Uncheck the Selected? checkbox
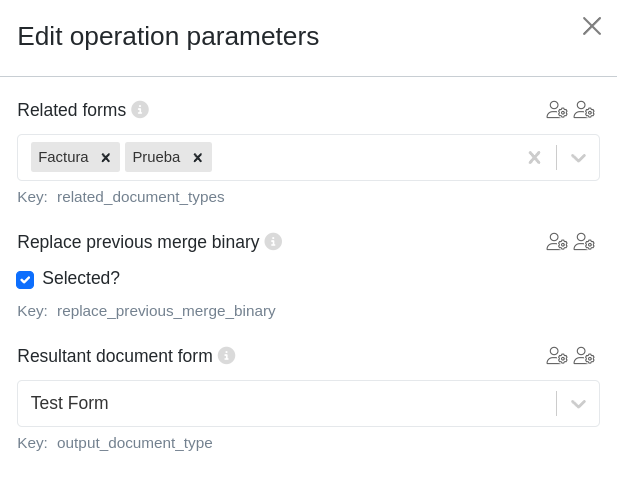Viewport: 617px width, 489px height. click(25, 280)
